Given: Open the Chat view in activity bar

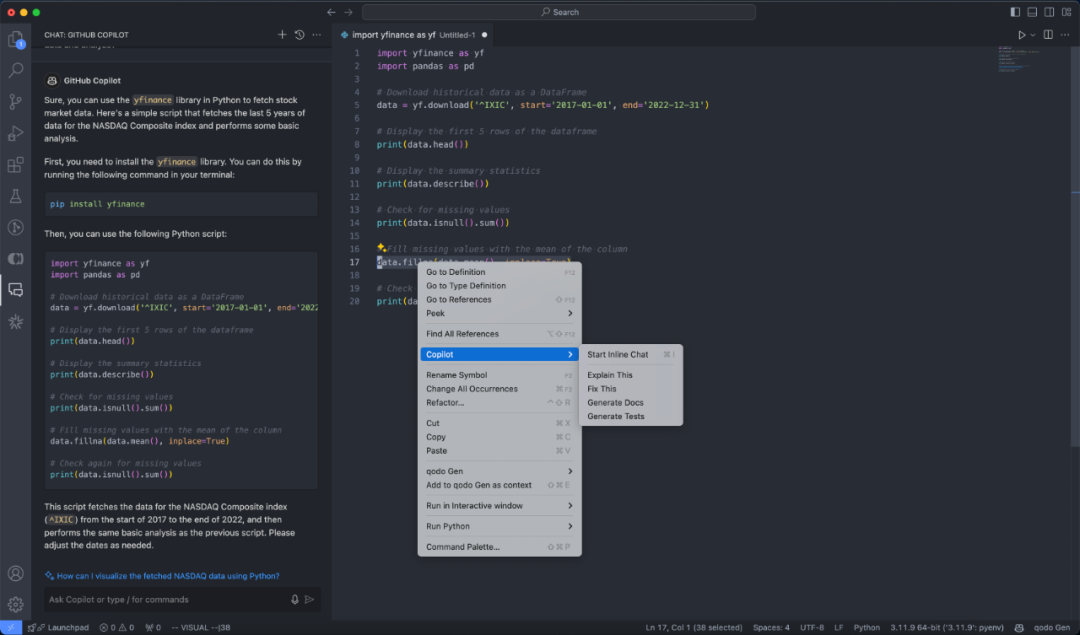Looking at the screenshot, I should point(15,290).
